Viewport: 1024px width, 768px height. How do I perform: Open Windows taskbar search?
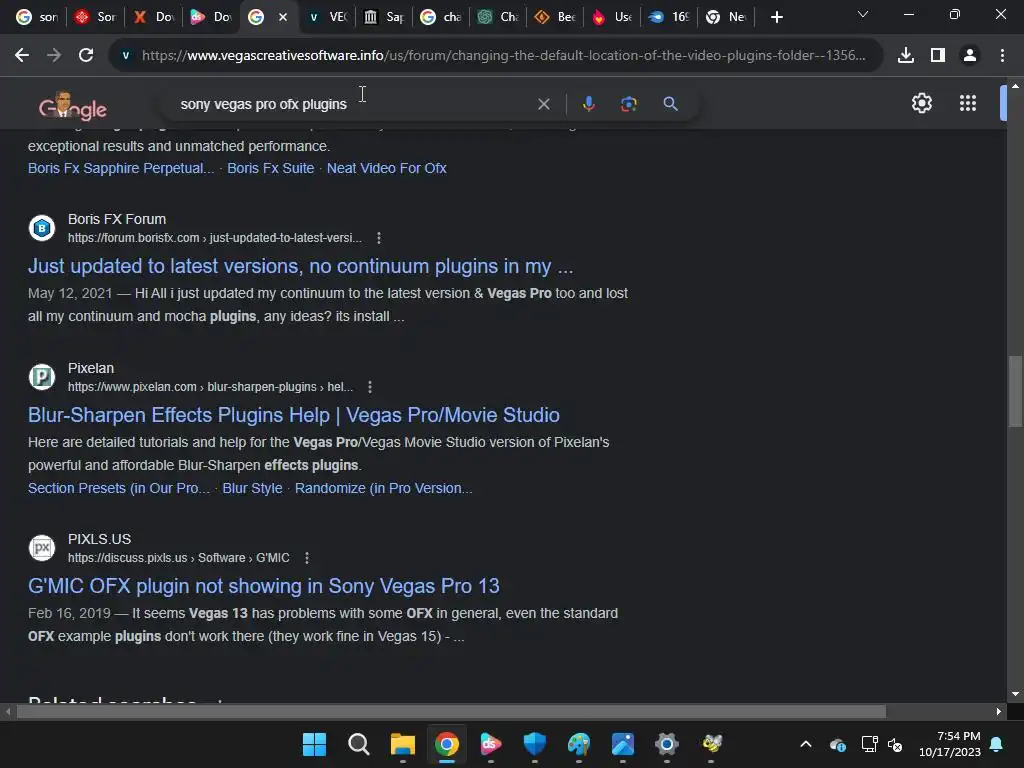[358, 744]
